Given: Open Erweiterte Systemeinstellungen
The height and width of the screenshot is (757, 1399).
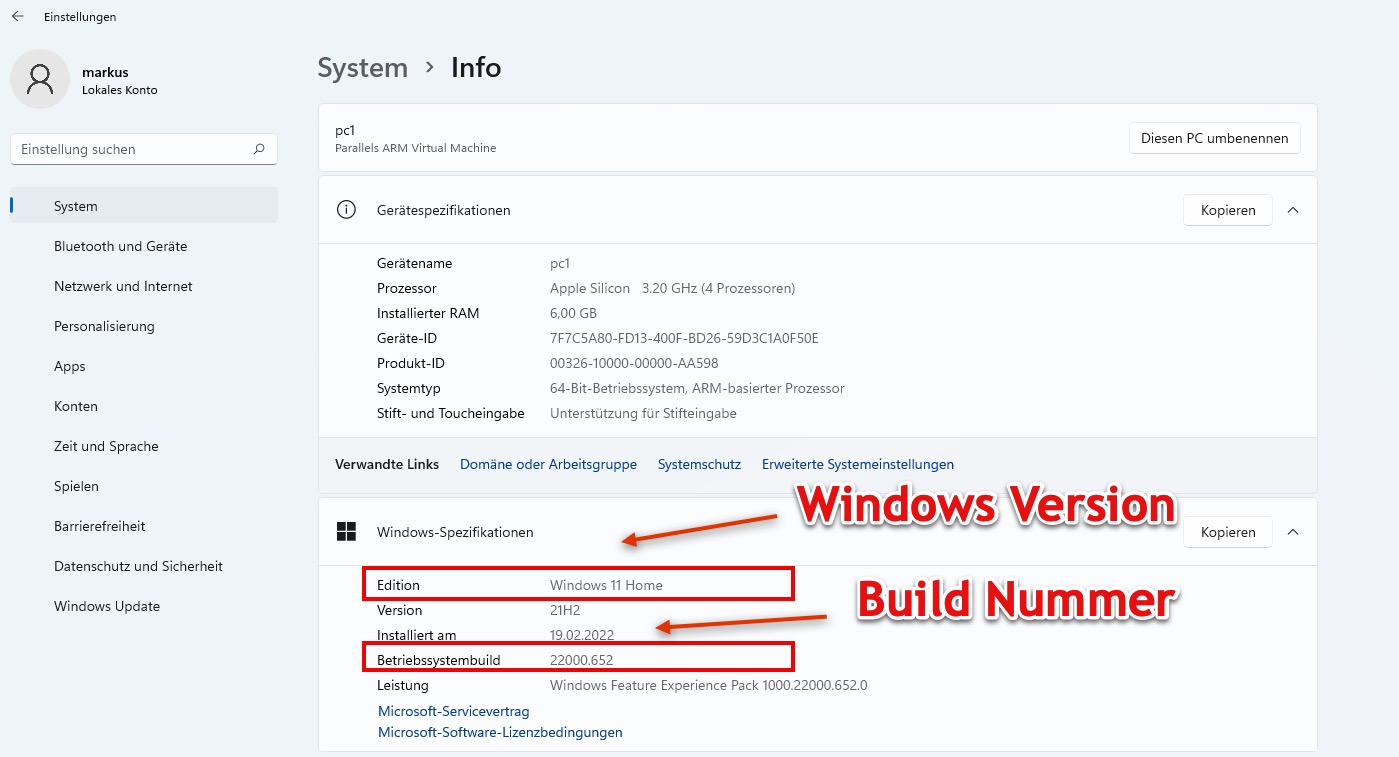Looking at the screenshot, I should point(857,464).
